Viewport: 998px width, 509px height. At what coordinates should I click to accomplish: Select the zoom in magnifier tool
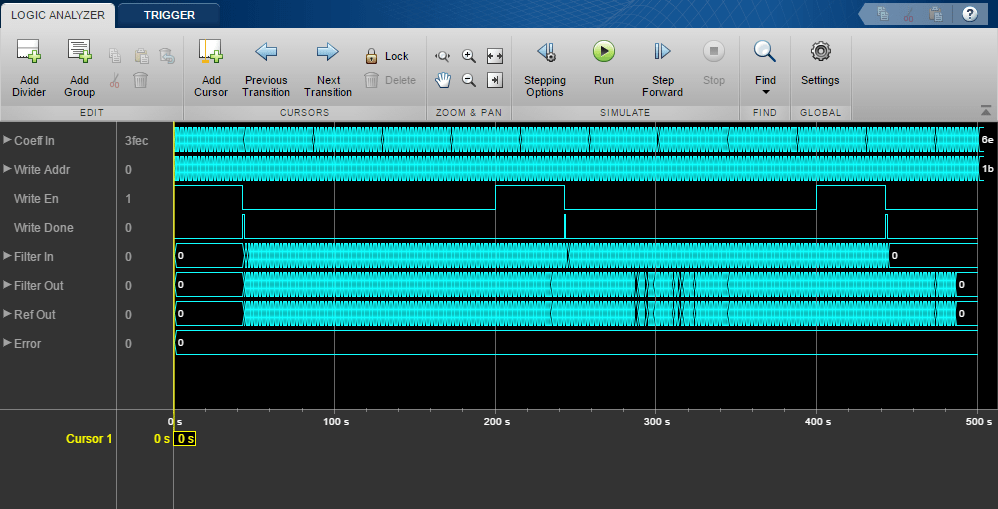[x=469, y=57]
